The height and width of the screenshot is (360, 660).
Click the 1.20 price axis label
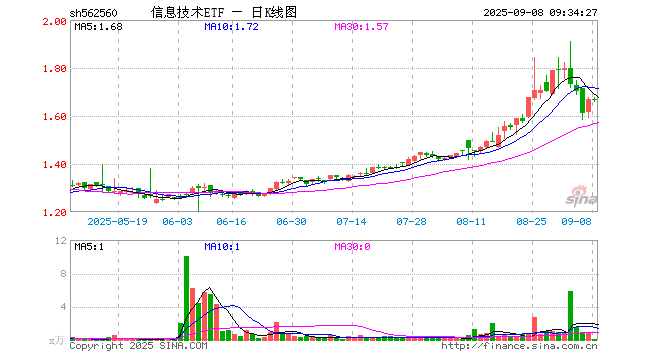[x=54, y=213]
